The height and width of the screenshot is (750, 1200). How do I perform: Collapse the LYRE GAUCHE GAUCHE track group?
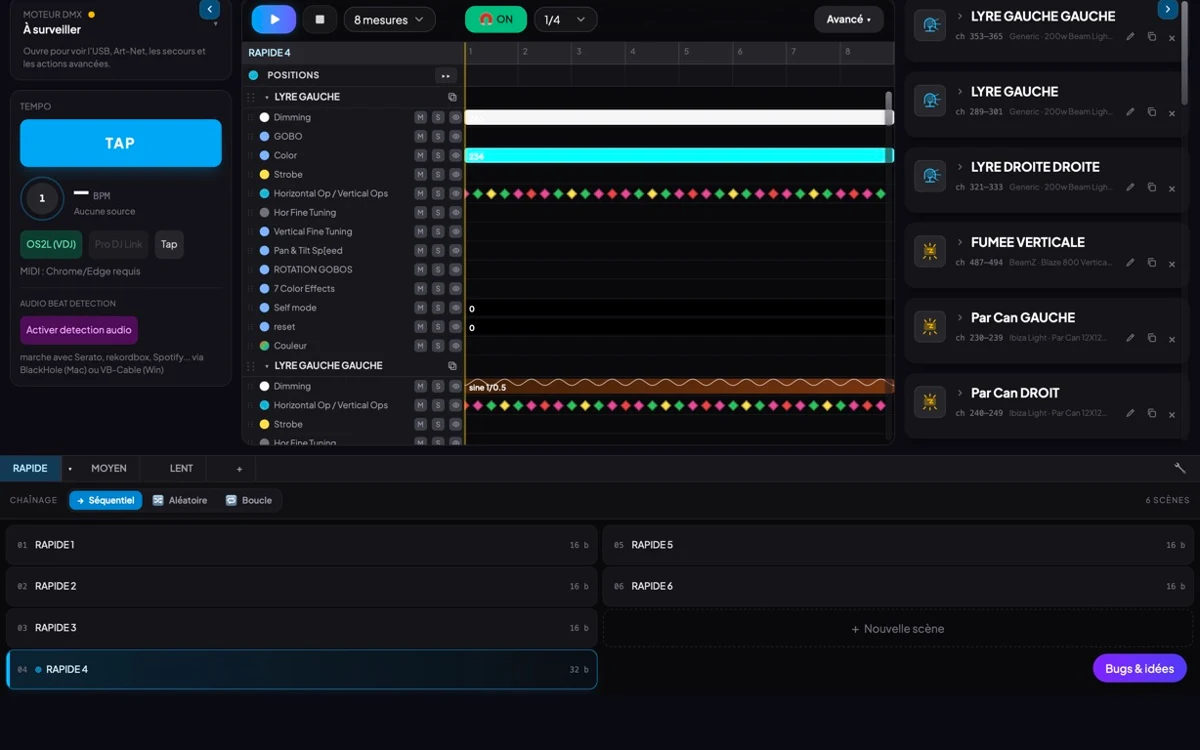267,366
